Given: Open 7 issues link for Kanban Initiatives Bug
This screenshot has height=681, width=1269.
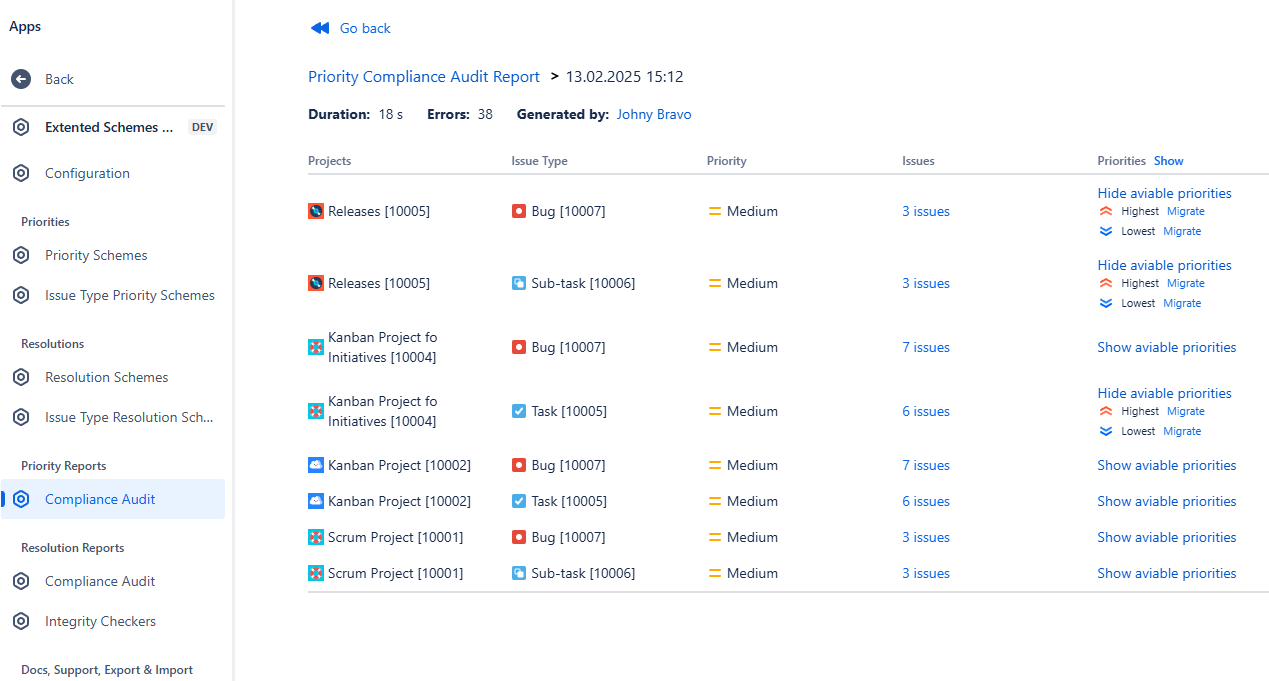Looking at the screenshot, I should (x=926, y=347).
